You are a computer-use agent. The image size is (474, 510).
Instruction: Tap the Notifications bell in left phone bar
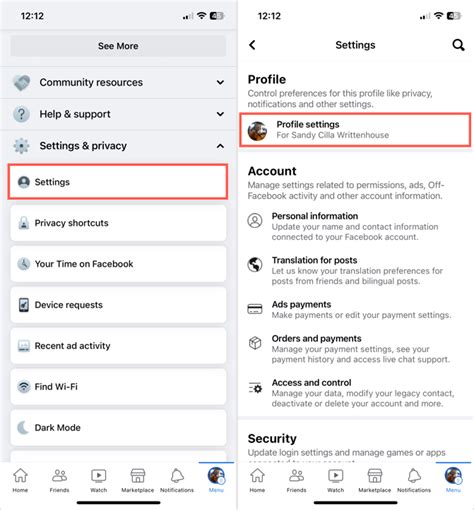[177, 480]
